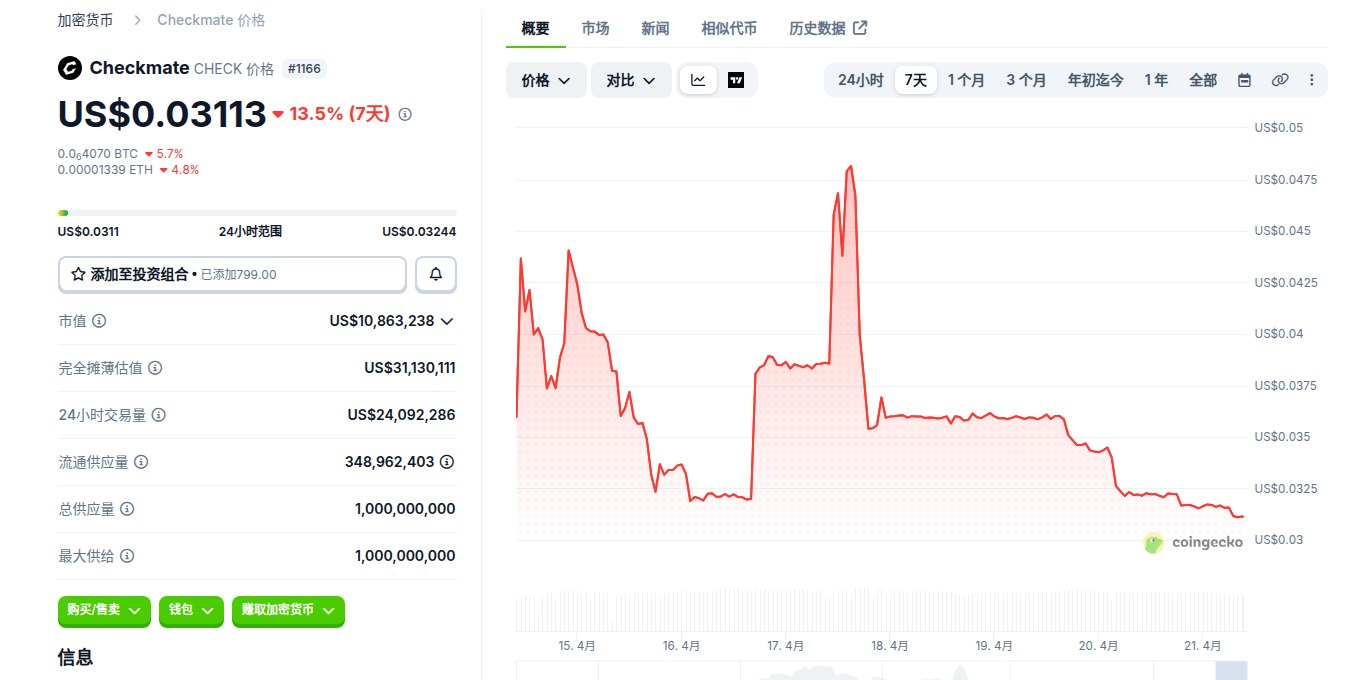Image resolution: width=1360 pixels, height=680 pixels.
Task: Click info icon after 348,962,403 value
Action: tap(447, 462)
